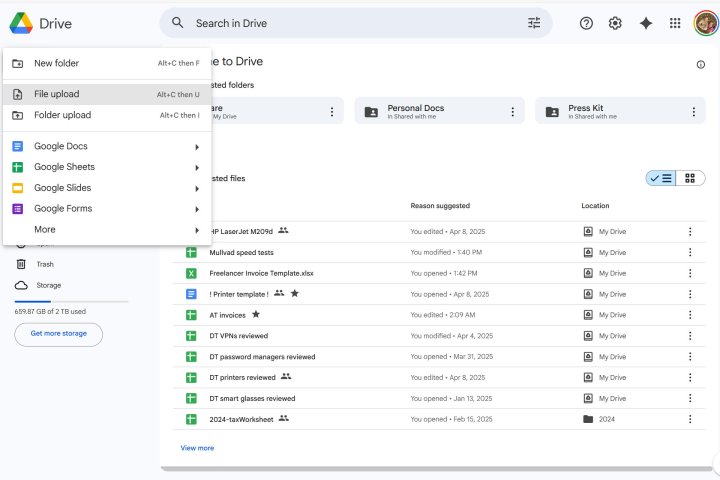The height and width of the screenshot is (480, 720).
Task: Click Get more storage button
Action: (x=59, y=334)
